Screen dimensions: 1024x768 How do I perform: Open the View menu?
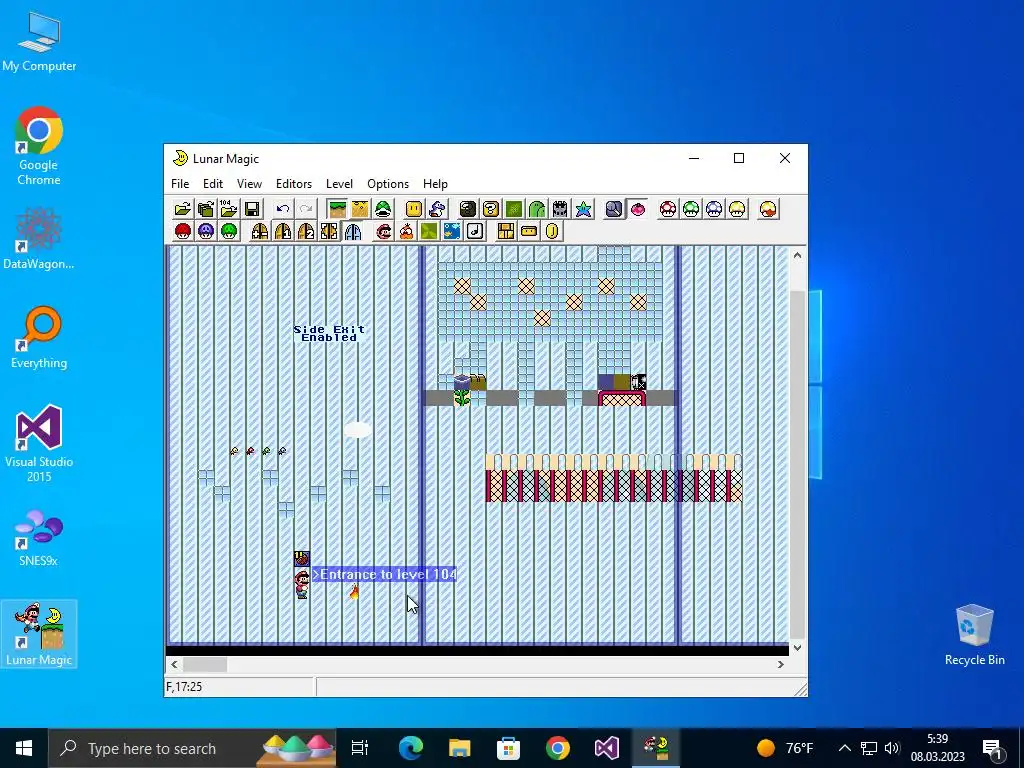tap(249, 184)
